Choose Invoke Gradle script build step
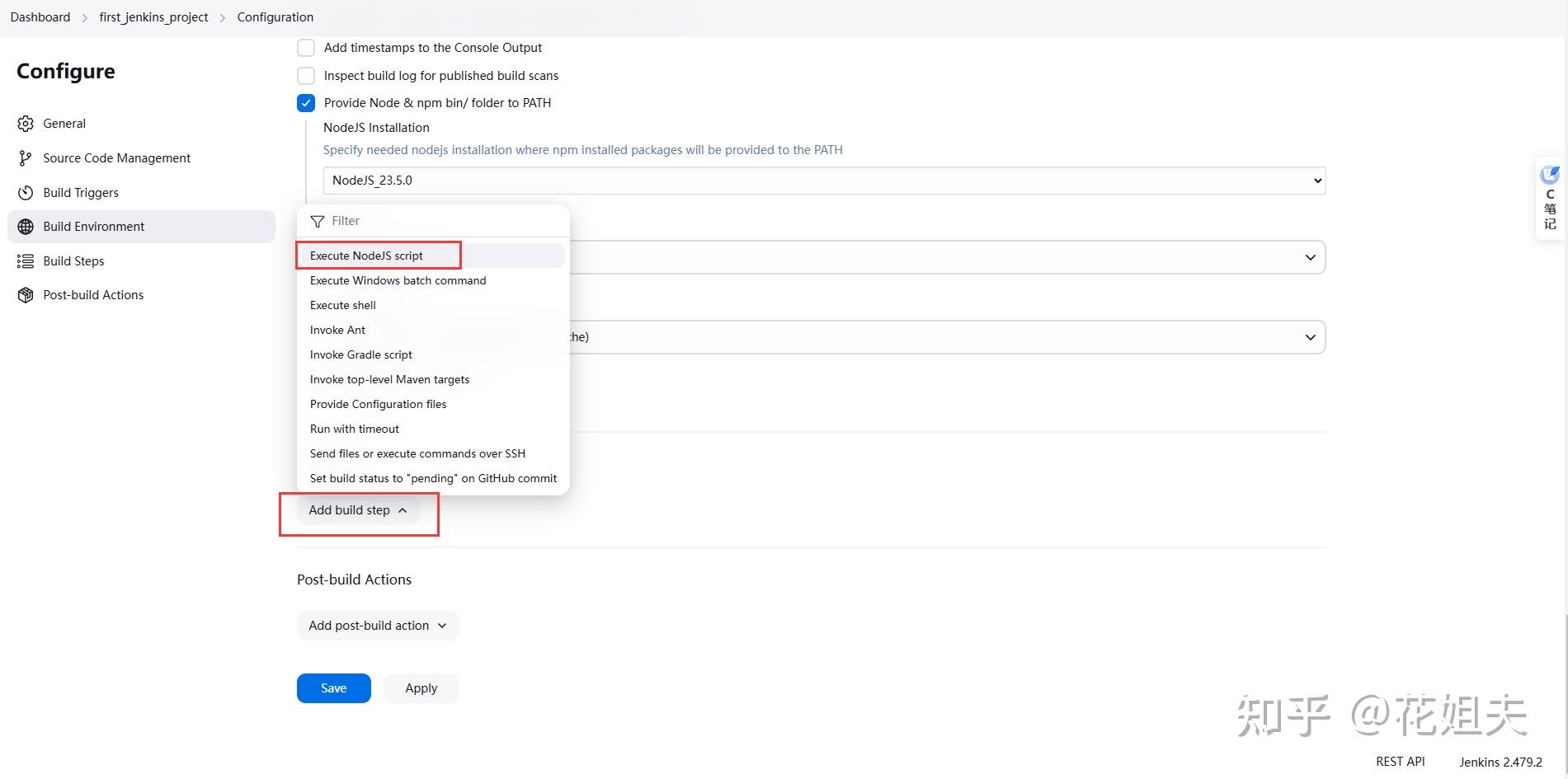Image resolution: width=1568 pixels, height=779 pixels. click(360, 354)
